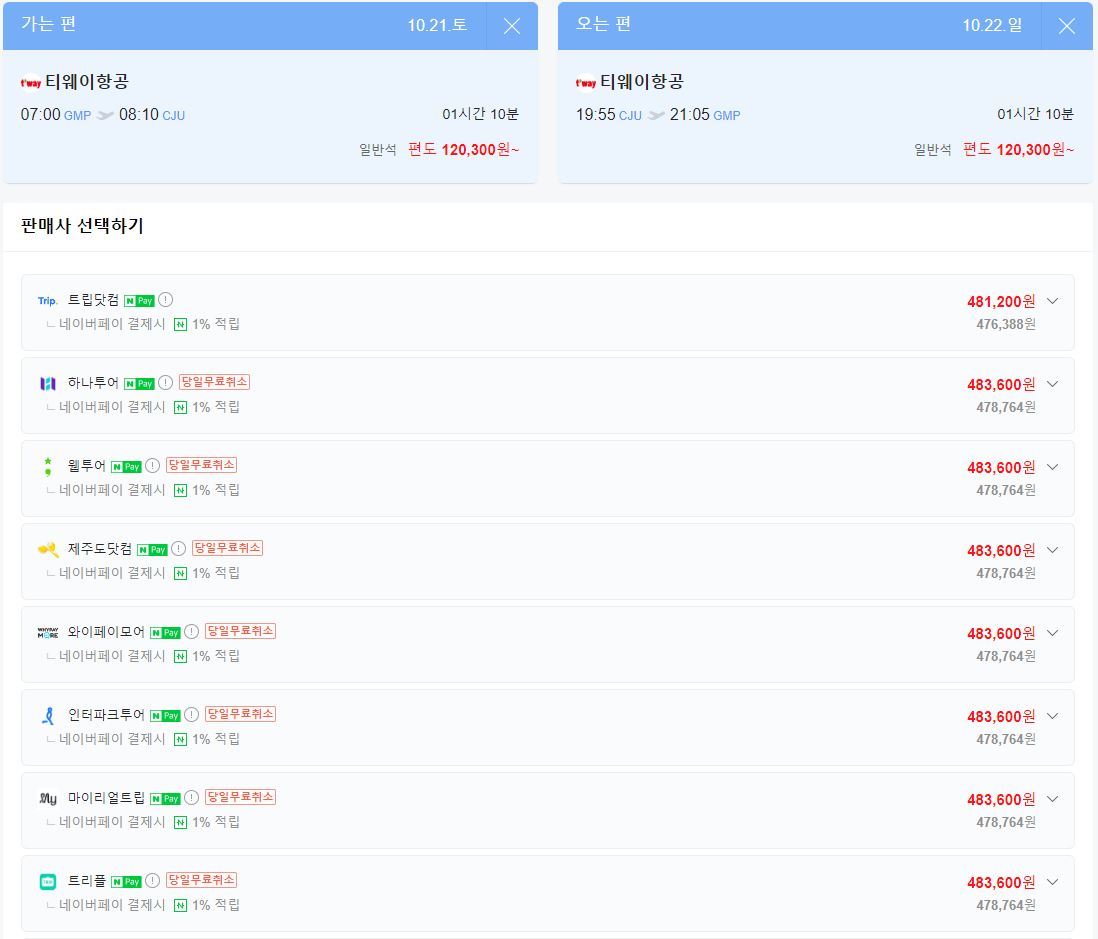Click N Pay badge beside 트립닷컴
The width and height of the screenshot is (1098, 939).
coord(139,301)
